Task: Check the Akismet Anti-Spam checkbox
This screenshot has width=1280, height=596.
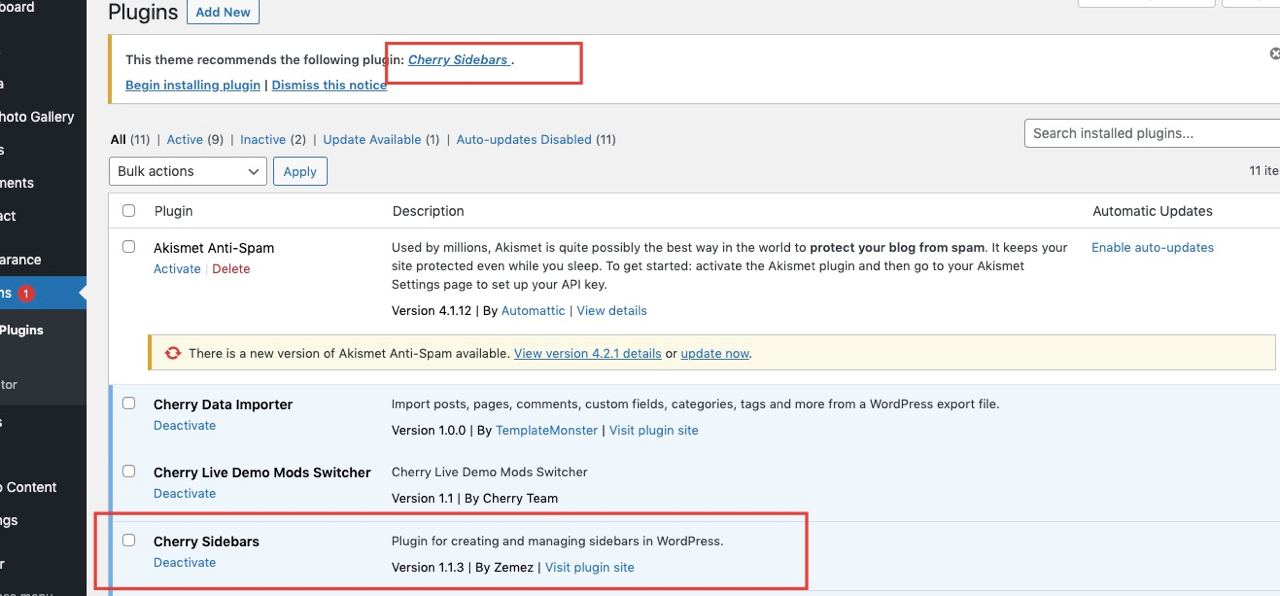Action: (128, 246)
